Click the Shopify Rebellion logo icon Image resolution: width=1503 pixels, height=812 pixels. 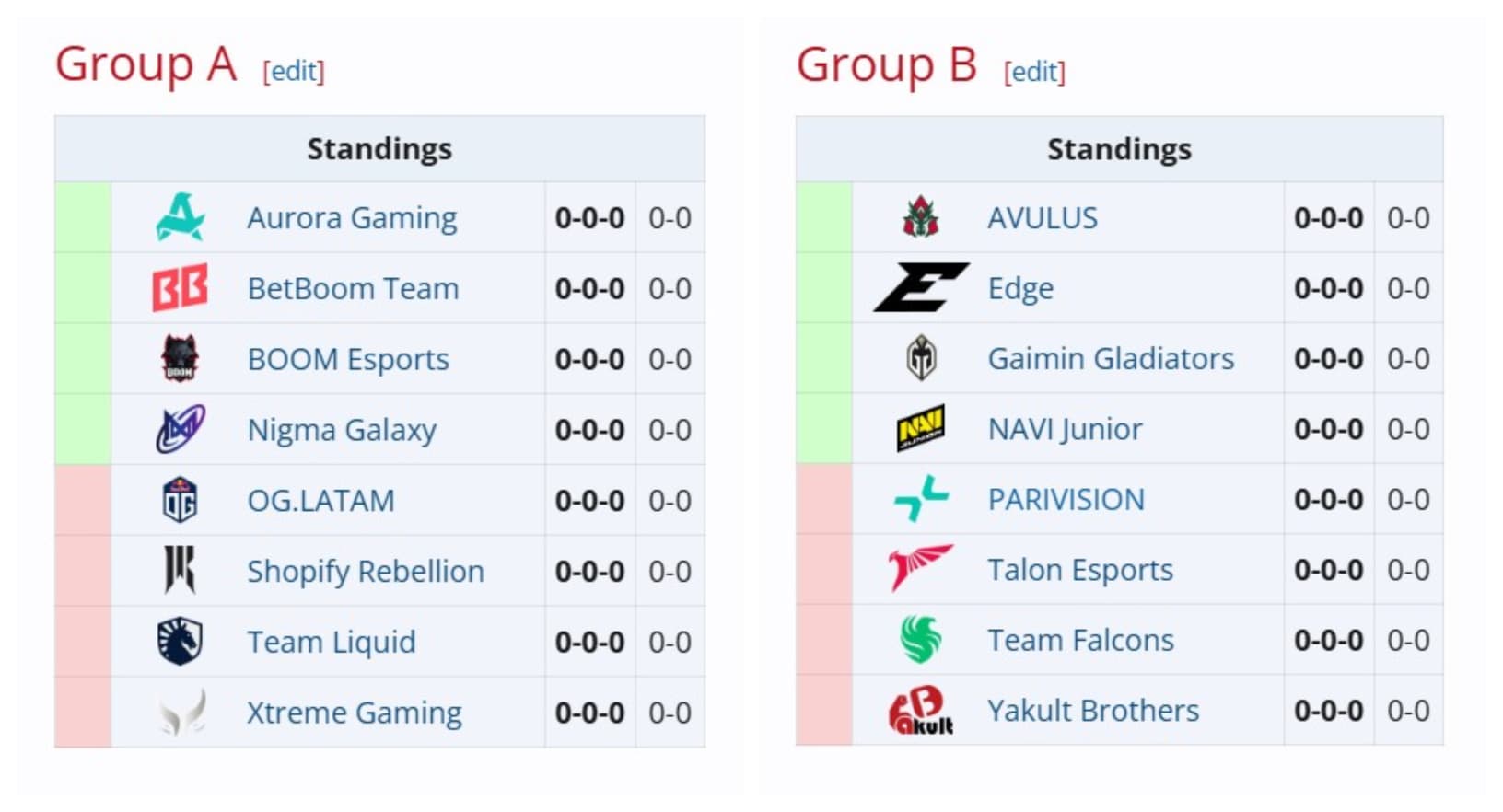(x=181, y=570)
